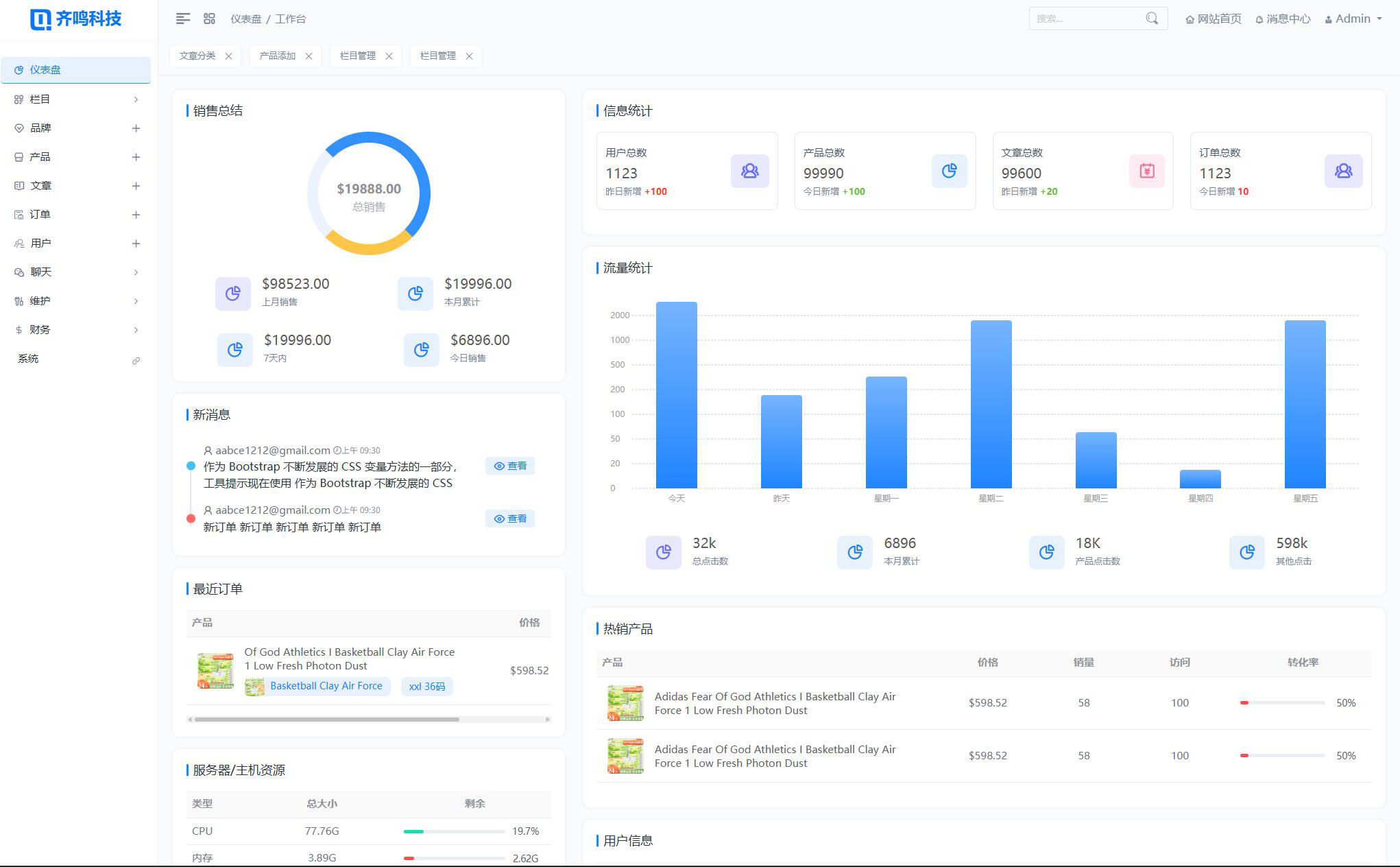Click the search magnifier icon
Screen dimensions: 1400x867
pos(1152,19)
